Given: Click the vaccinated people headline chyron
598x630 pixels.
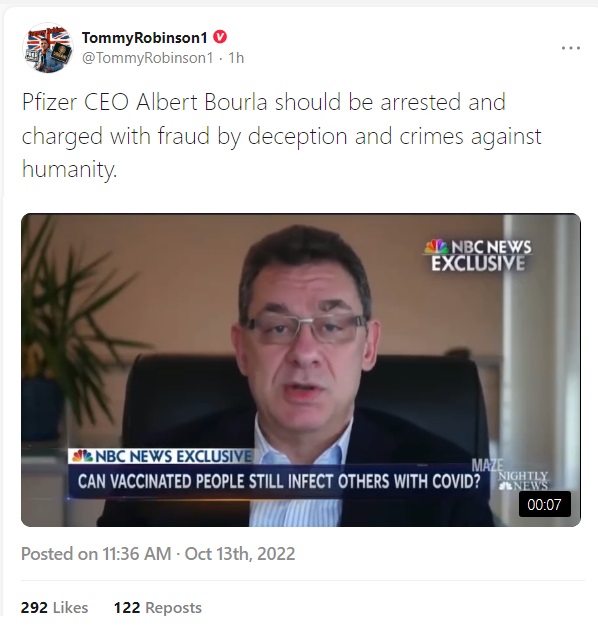Looking at the screenshot, I should coord(279,481).
